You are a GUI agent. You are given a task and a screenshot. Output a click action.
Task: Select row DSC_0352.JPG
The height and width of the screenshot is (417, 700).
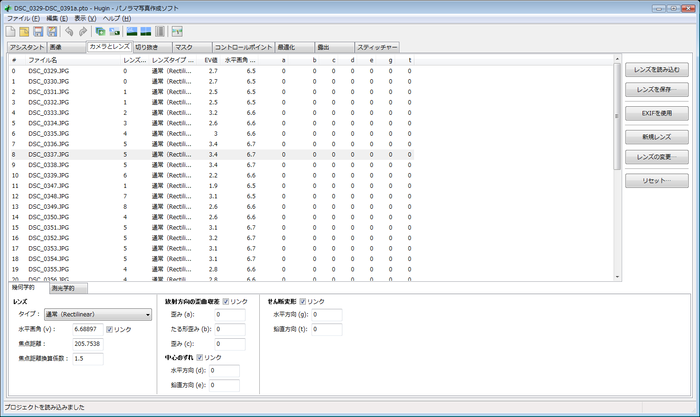[212, 238]
